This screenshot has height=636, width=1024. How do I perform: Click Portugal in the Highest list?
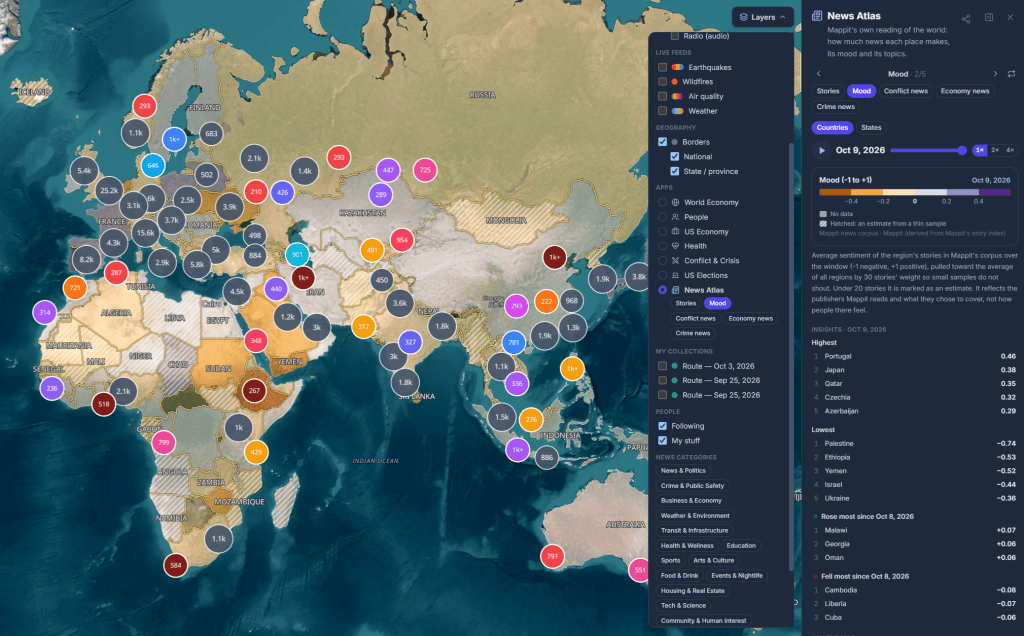click(838, 357)
